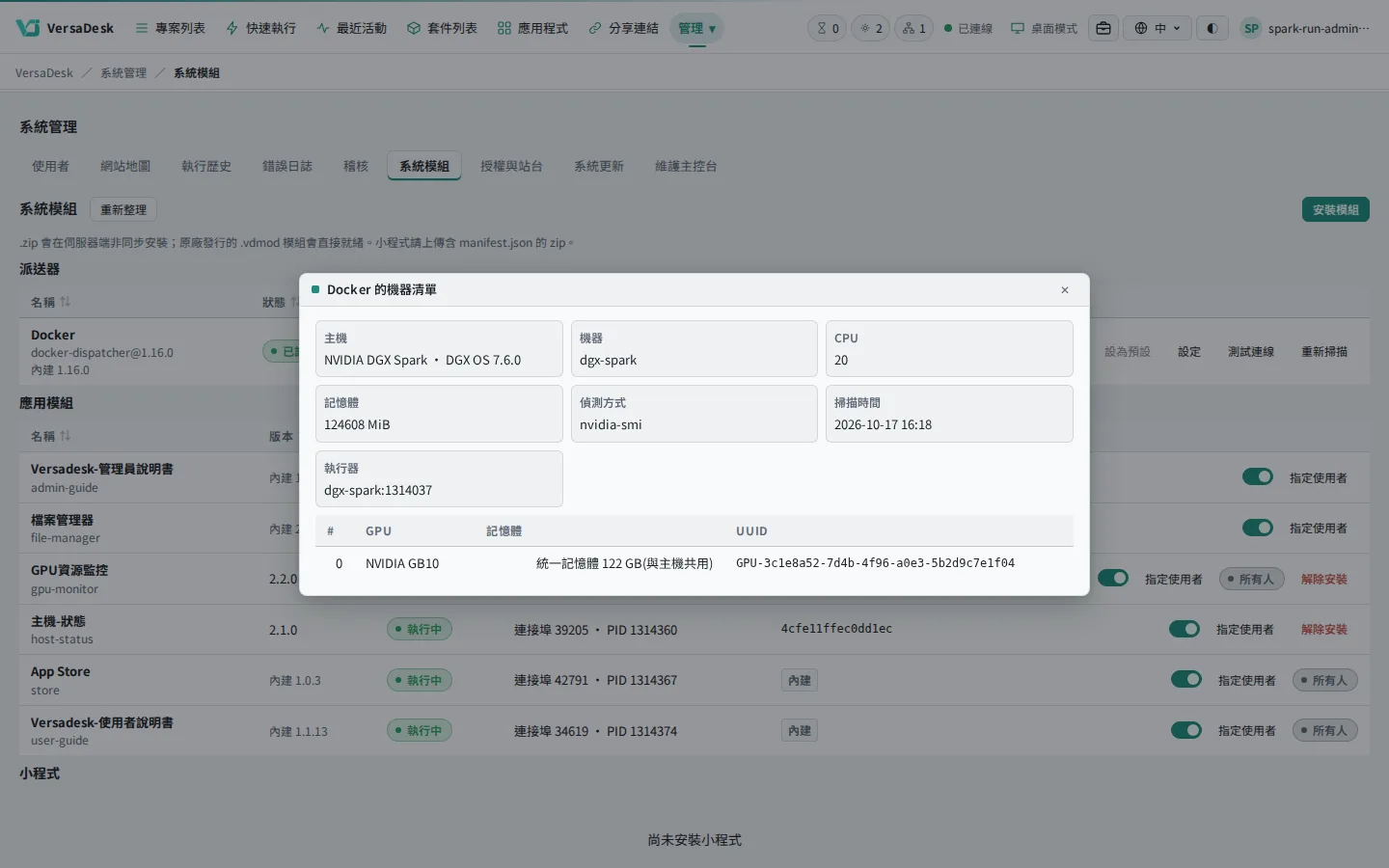Open the language selector dropdown 中
The image size is (1389, 868).
pyautogui.click(x=1157, y=28)
